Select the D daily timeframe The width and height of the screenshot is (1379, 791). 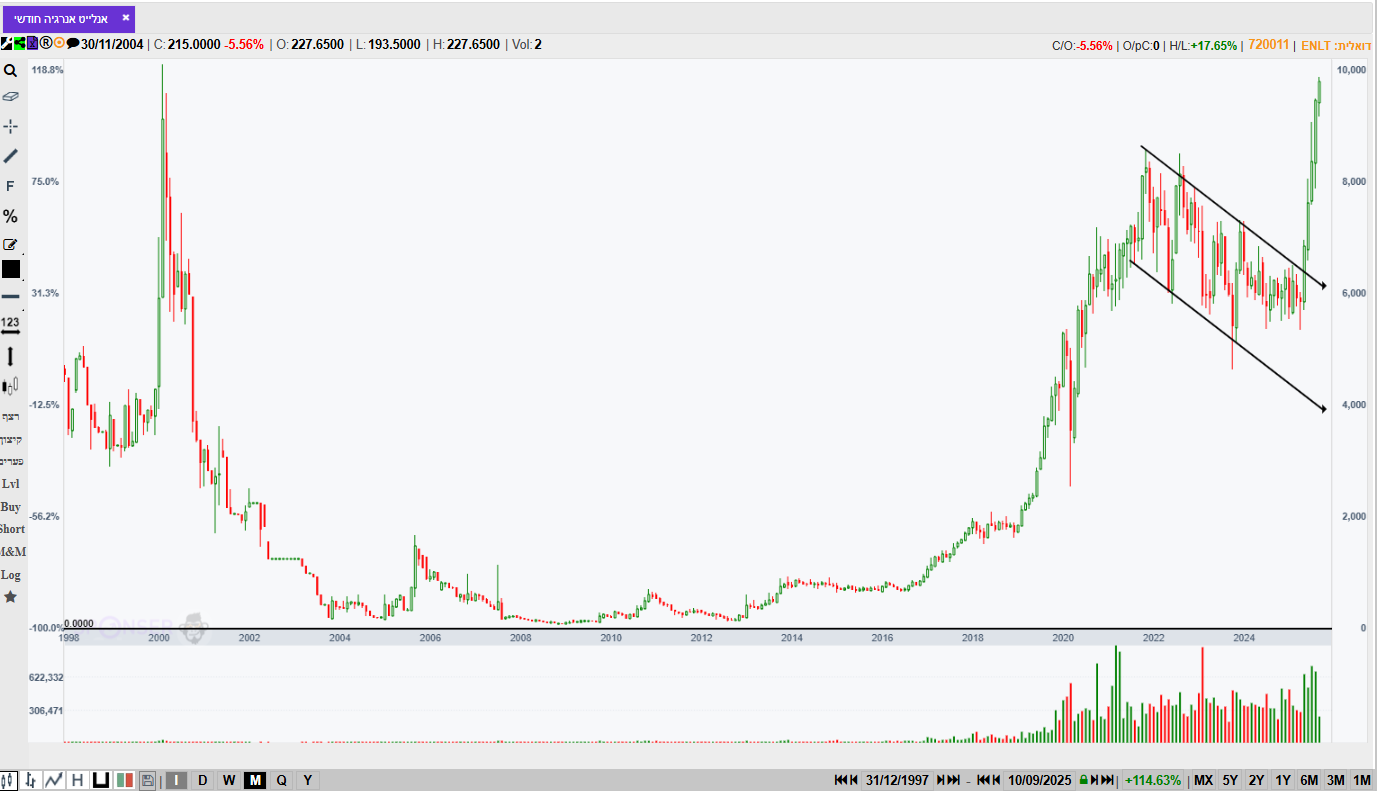click(x=203, y=780)
